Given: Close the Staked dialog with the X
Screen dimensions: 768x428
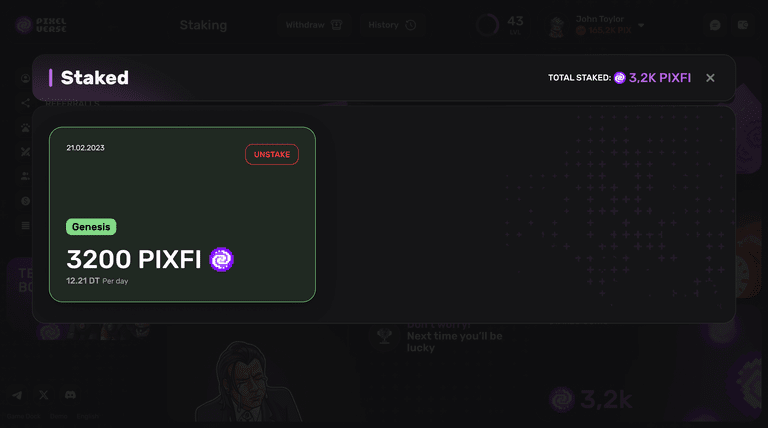Looking at the screenshot, I should pos(710,78).
